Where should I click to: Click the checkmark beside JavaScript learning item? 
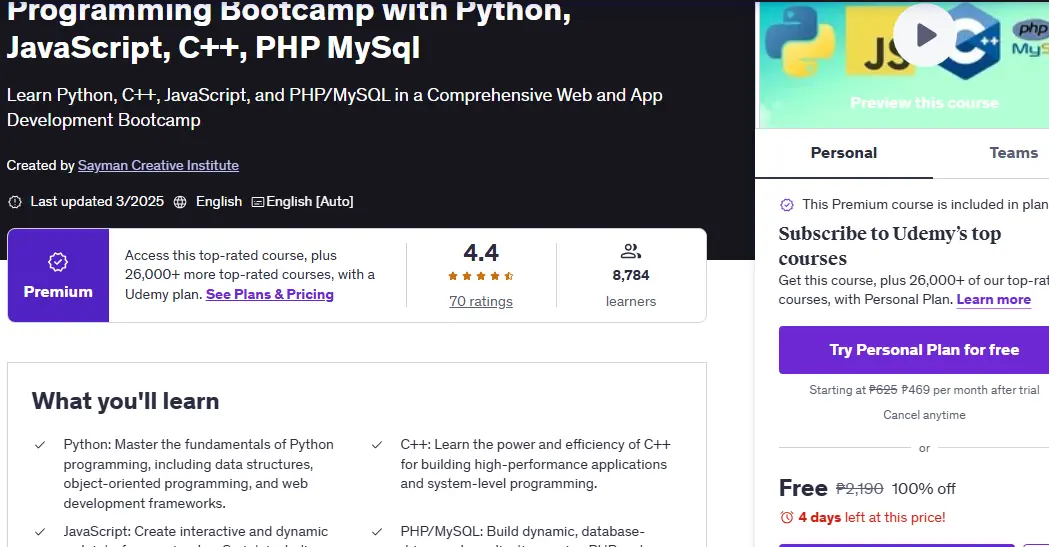coord(40,532)
